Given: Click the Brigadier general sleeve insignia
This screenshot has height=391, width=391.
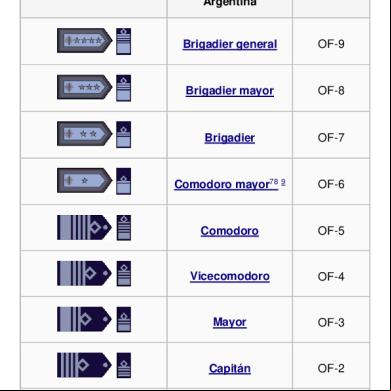Looking at the screenshot, I should (x=124, y=41).
